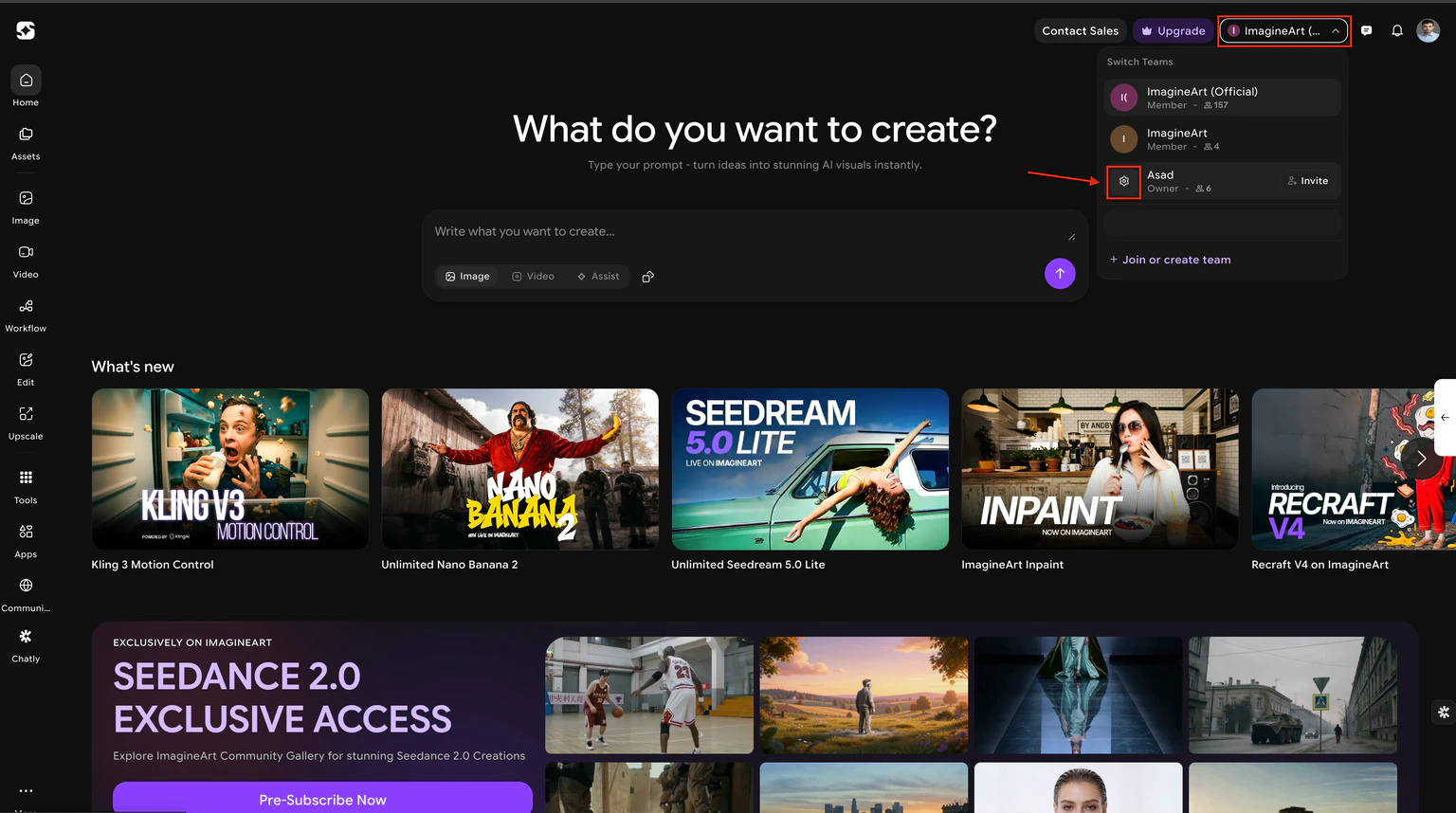Select Image mode in the prompt box
The height and width of the screenshot is (813, 1456).
[467, 277]
